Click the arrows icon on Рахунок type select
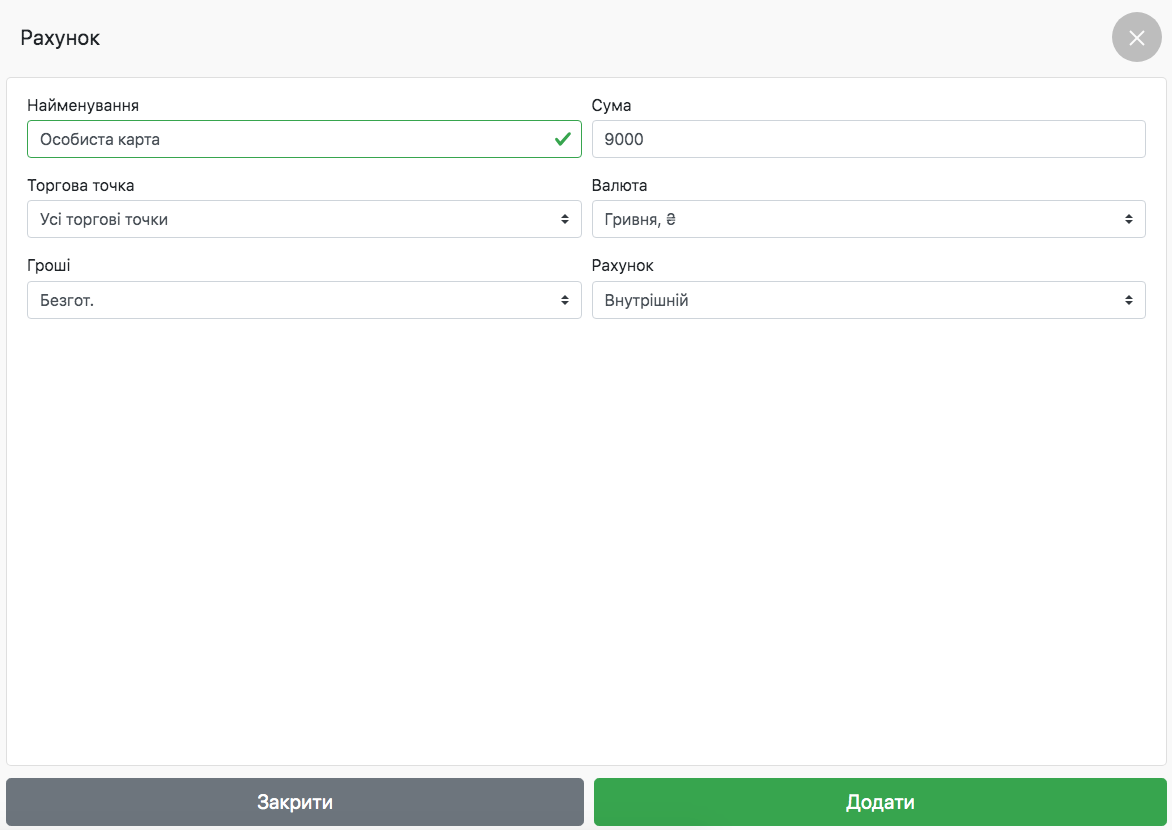Screen dimensions: 1172x830 pos(1128,300)
